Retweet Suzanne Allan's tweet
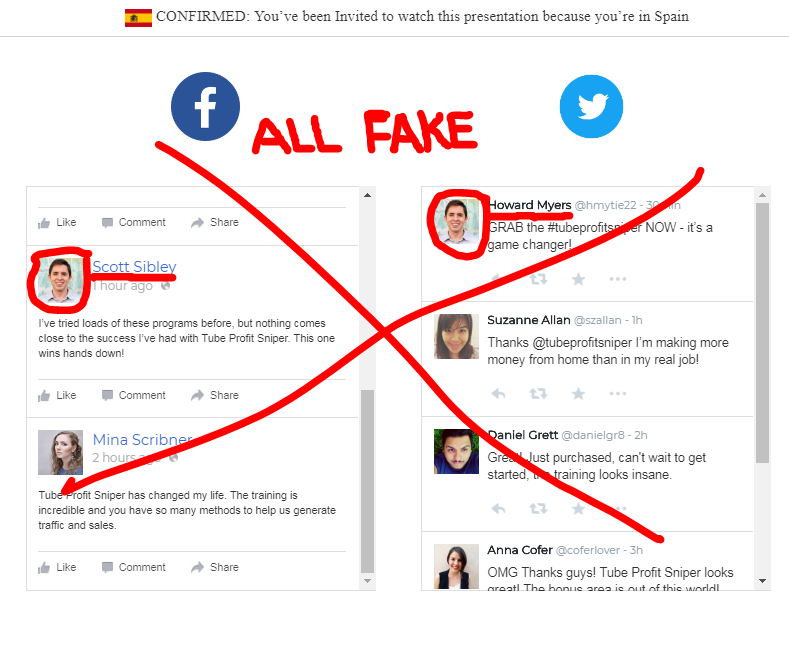 coord(538,393)
